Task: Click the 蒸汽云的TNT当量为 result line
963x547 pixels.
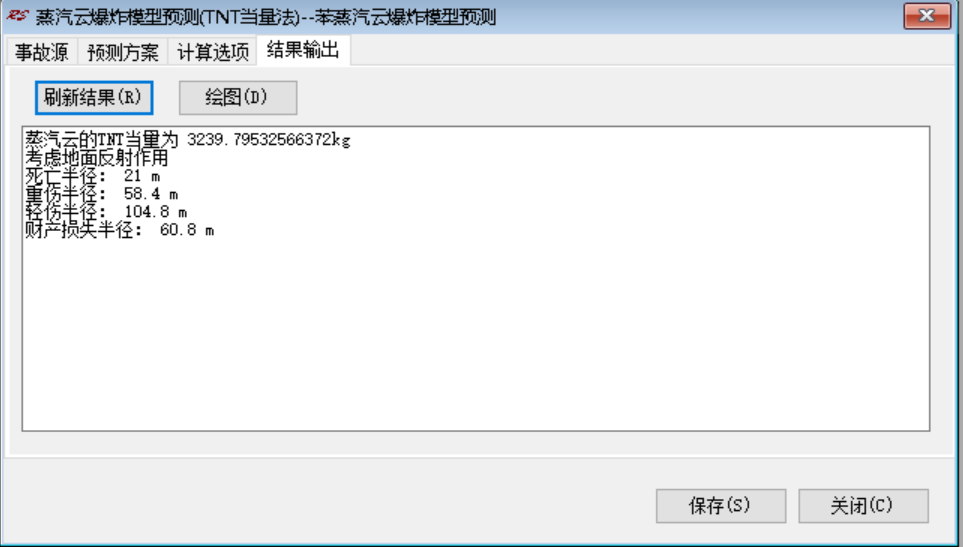Action: [x=188, y=140]
